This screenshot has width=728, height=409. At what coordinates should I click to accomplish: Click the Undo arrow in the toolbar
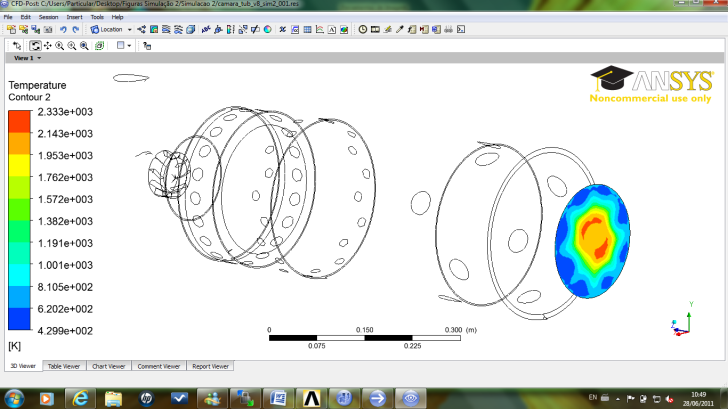[x=62, y=29]
